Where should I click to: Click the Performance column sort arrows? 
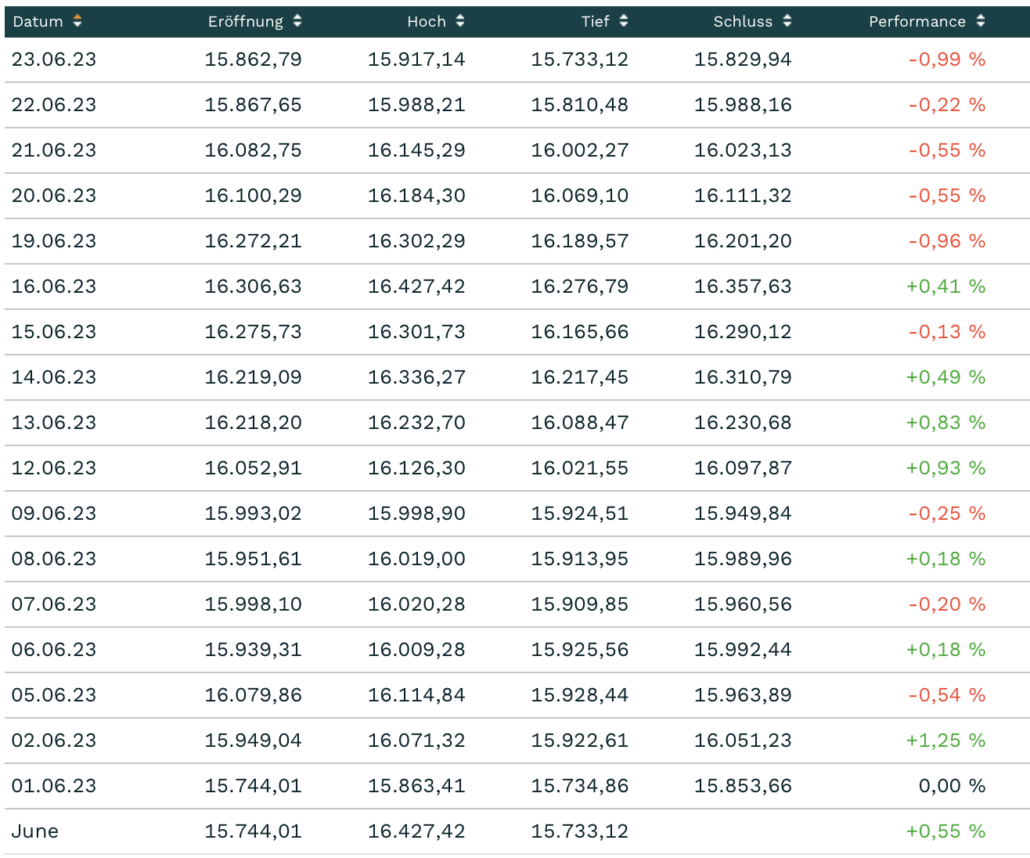pyautogui.click(x=980, y=21)
